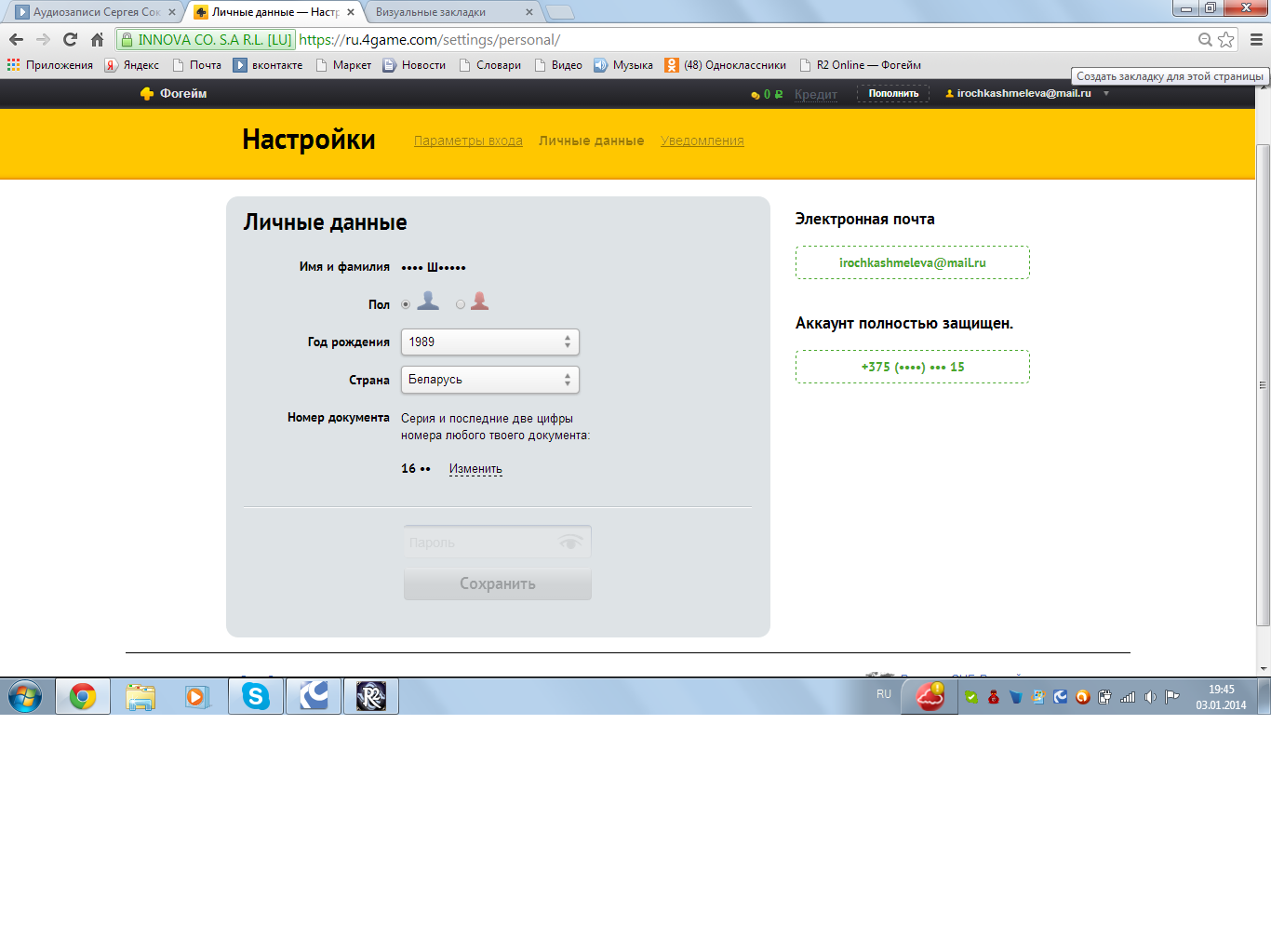The height and width of the screenshot is (952, 1271).
Task: Open the Маркет bookmark
Action: pyautogui.click(x=343, y=65)
